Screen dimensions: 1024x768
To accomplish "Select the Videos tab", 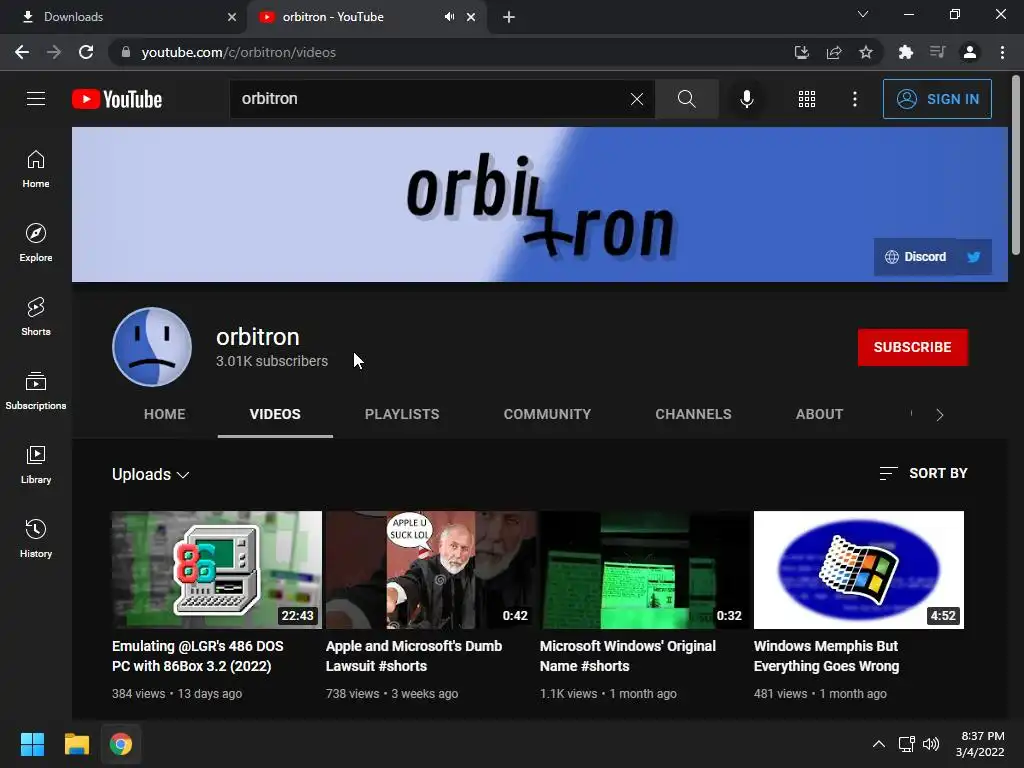I will 275,414.
